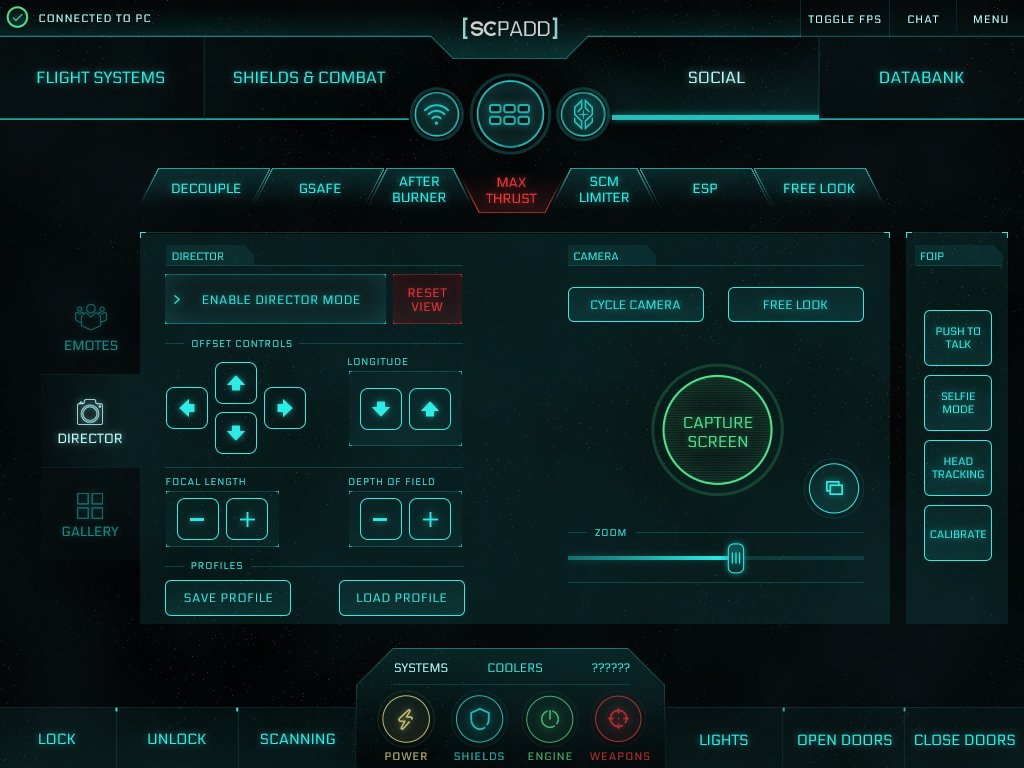Toggle ESP assist
Viewport: 1024px width, 768px height.
[x=705, y=189]
